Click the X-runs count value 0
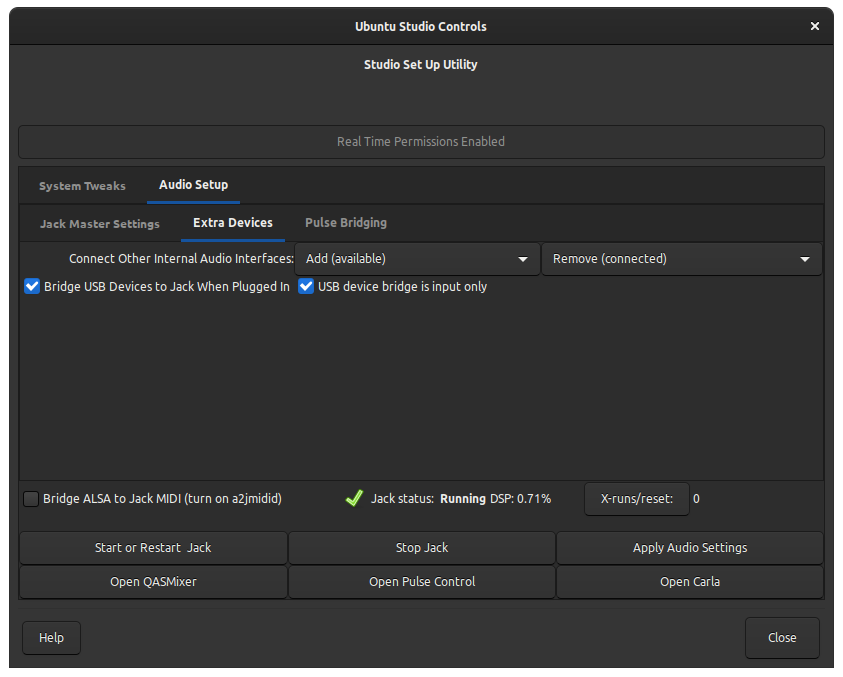The height and width of the screenshot is (677, 843). (696, 499)
